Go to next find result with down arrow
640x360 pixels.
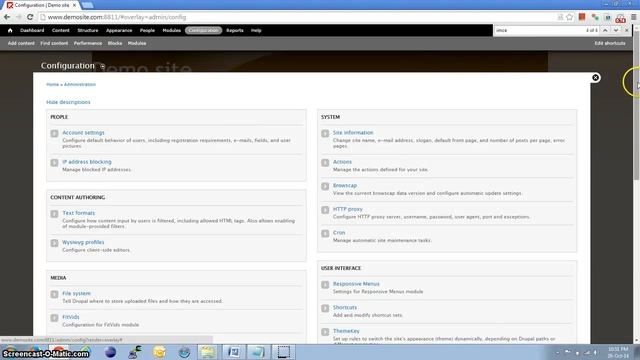click(616, 30)
